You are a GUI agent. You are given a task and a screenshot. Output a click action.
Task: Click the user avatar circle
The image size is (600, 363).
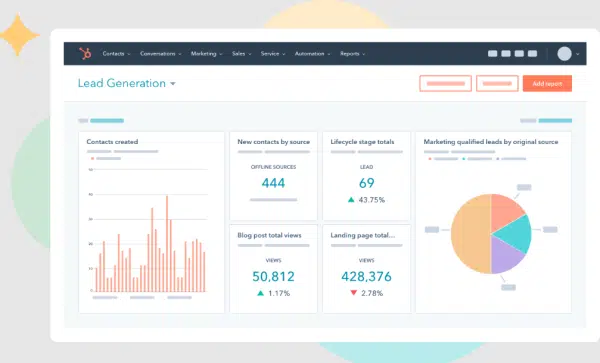564,54
